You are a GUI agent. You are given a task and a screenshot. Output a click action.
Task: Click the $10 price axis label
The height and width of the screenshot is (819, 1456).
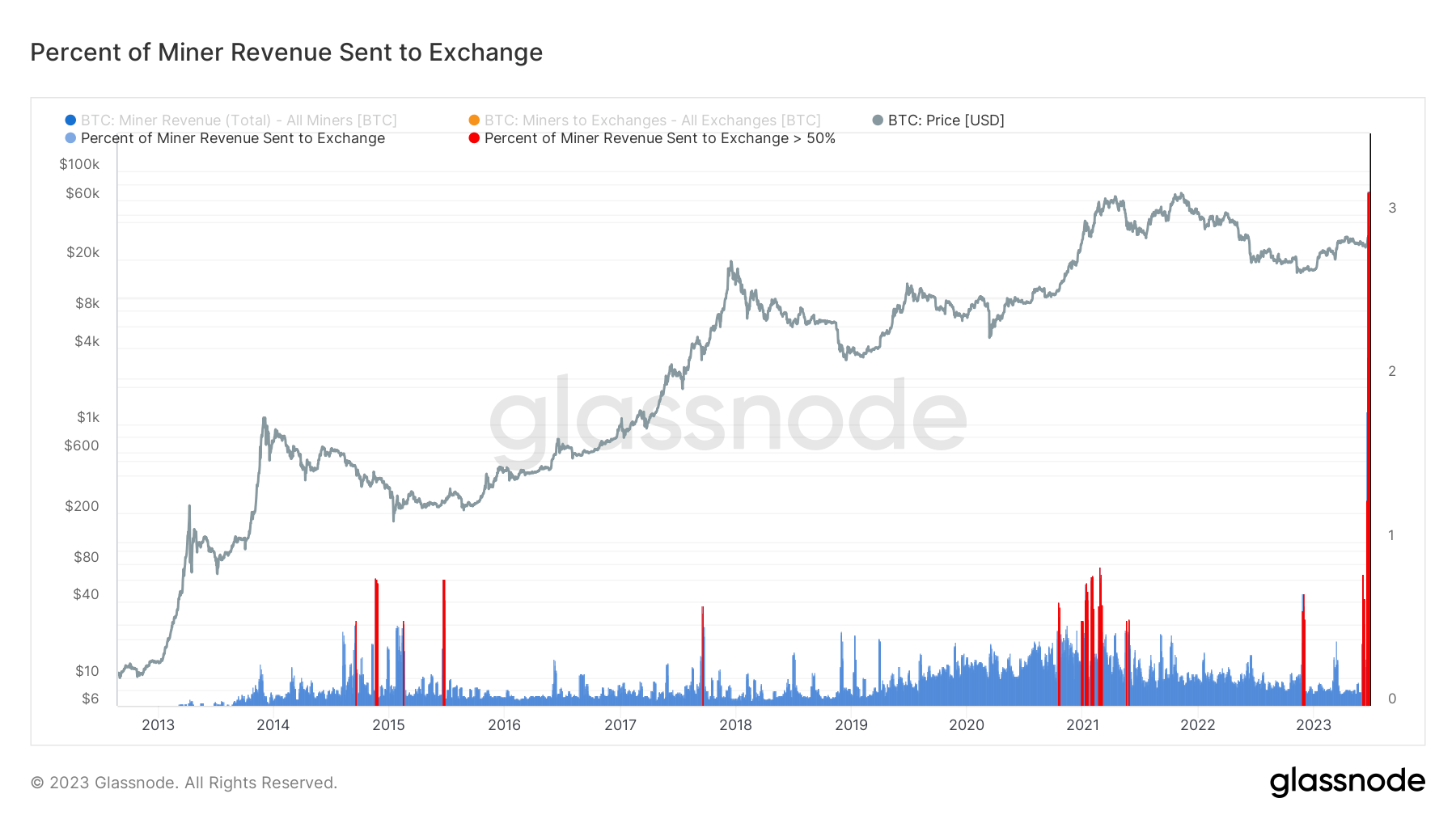pos(87,671)
